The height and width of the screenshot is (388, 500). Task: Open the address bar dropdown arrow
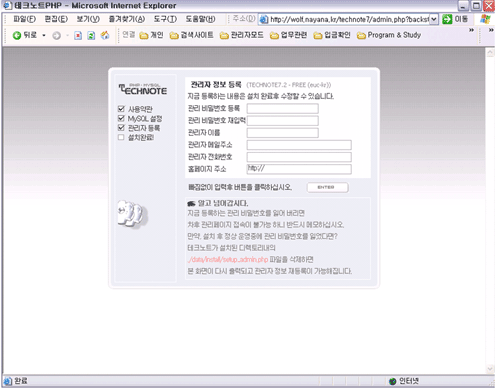(433, 19)
